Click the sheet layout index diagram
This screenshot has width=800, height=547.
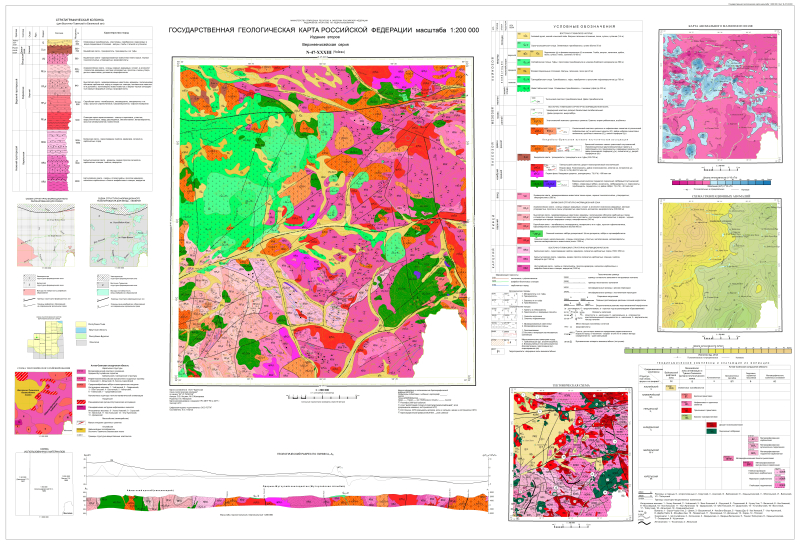(x=47, y=339)
